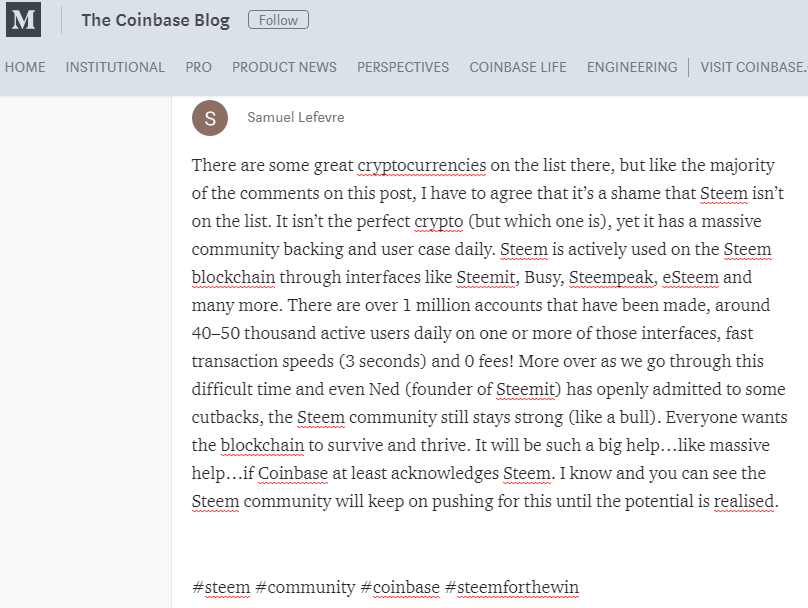Click the #coinbase hashtag
808x608 pixels.
point(400,587)
